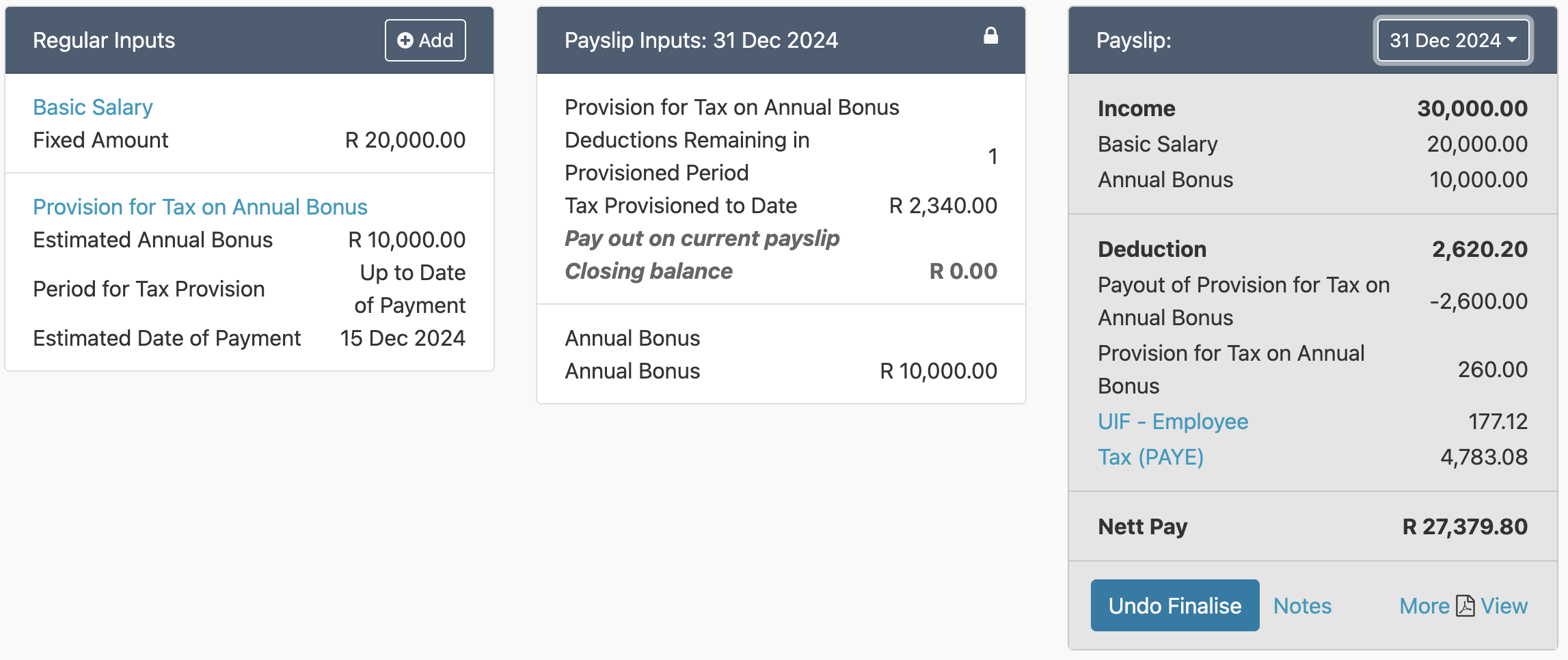The image size is (1568, 660).
Task: Open the 31 Dec 2024 payslip date dropdown
Action: [1452, 40]
